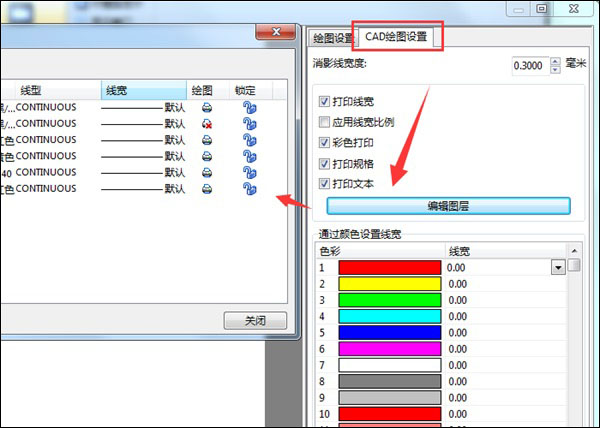Click 默认 line width in 40 layer row

click(x=175, y=173)
